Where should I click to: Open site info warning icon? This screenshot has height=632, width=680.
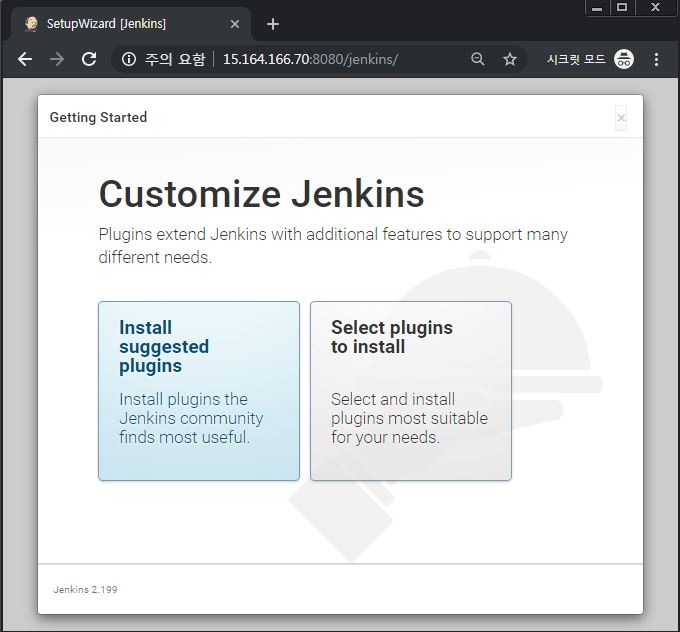click(x=129, y=59)
